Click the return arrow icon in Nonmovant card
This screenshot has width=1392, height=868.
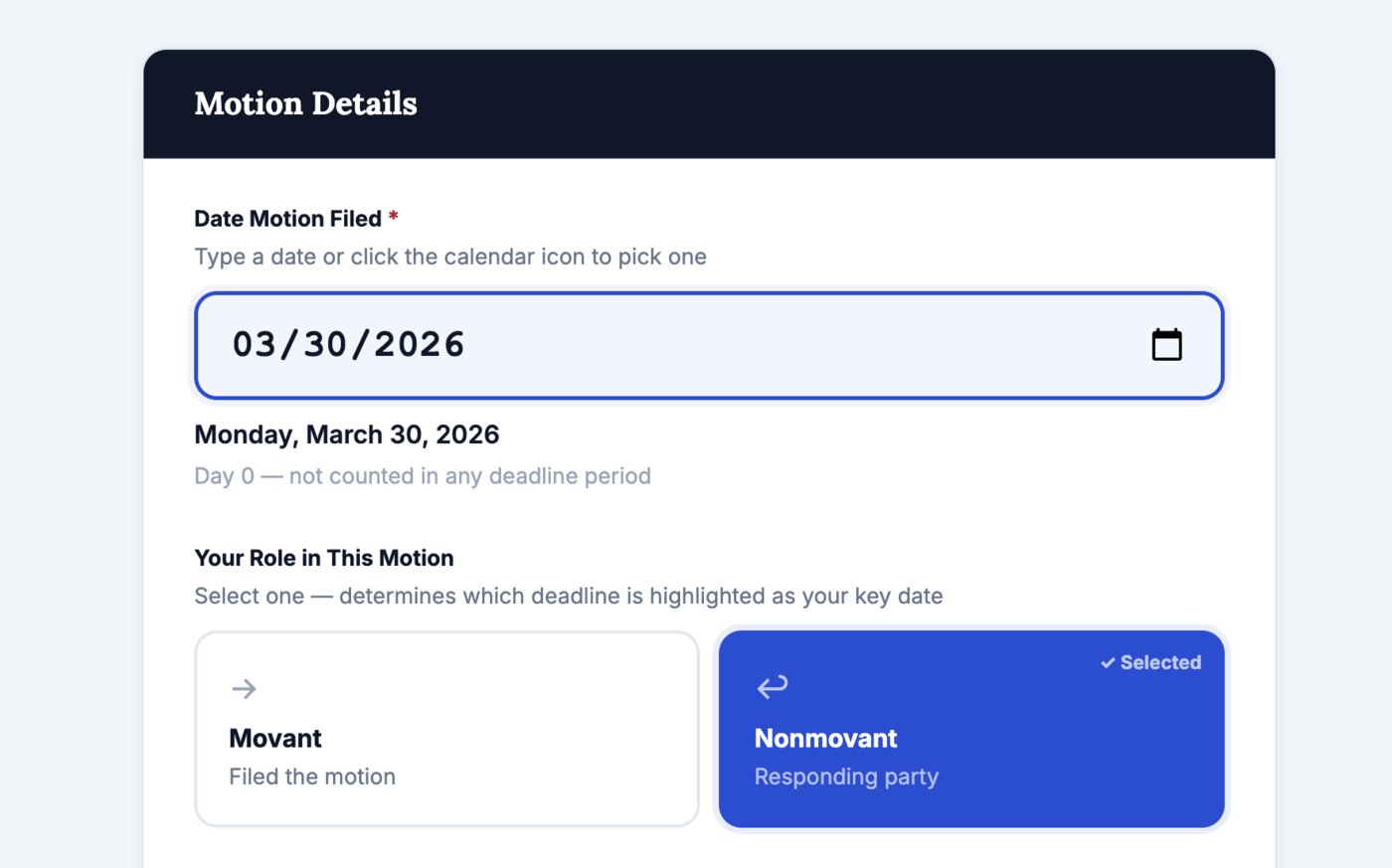[772, 686]
